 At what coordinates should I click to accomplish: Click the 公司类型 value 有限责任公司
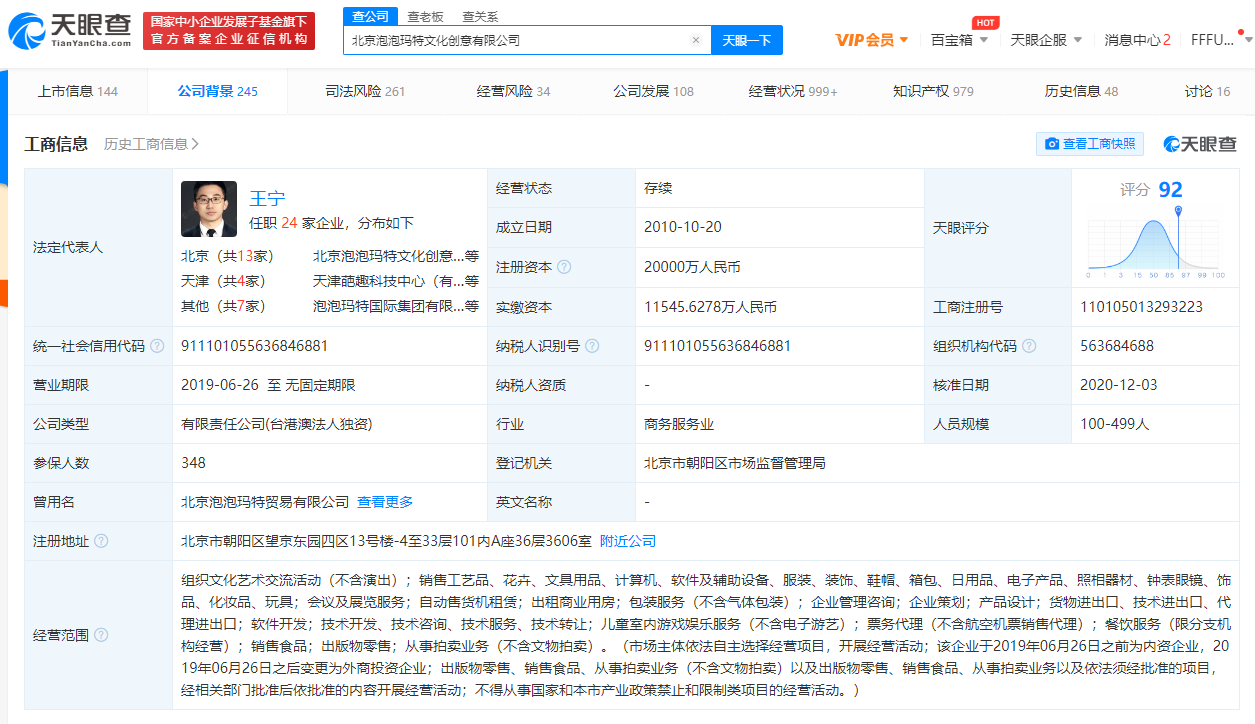[x=276, y=424]
